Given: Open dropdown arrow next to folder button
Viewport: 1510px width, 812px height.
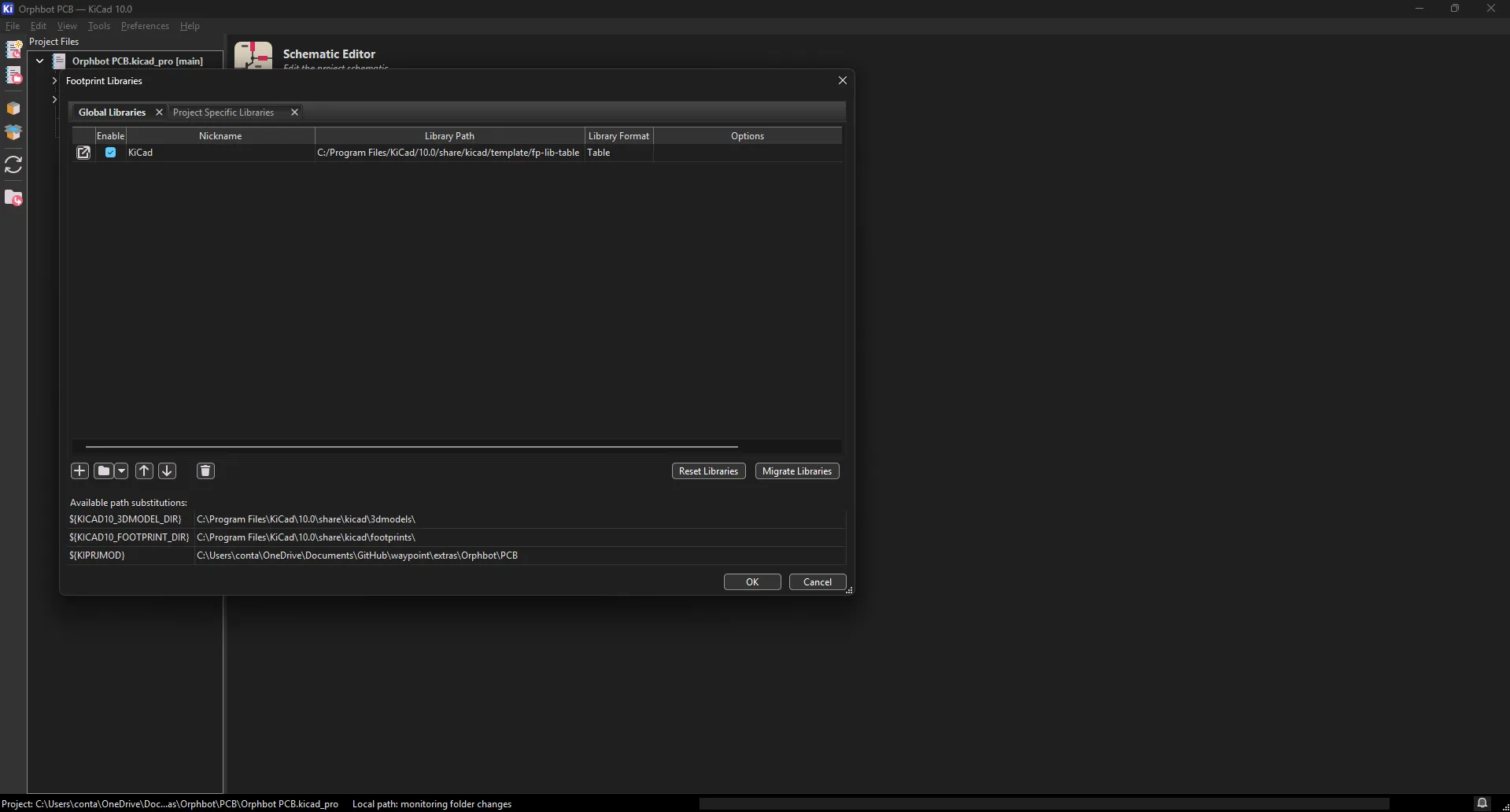Looking at the screenshot, I should (x=121, y=471).
